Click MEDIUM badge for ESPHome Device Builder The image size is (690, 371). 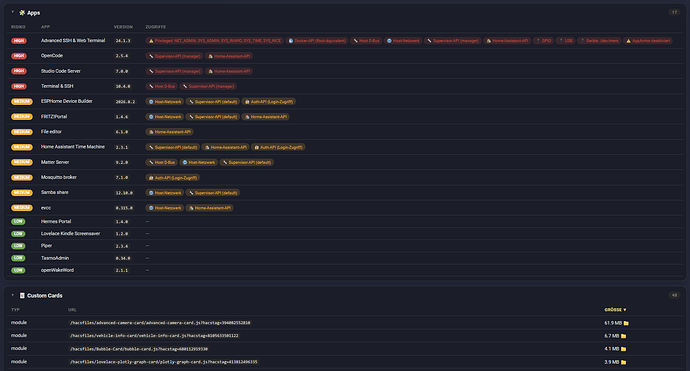pos(22,101)
